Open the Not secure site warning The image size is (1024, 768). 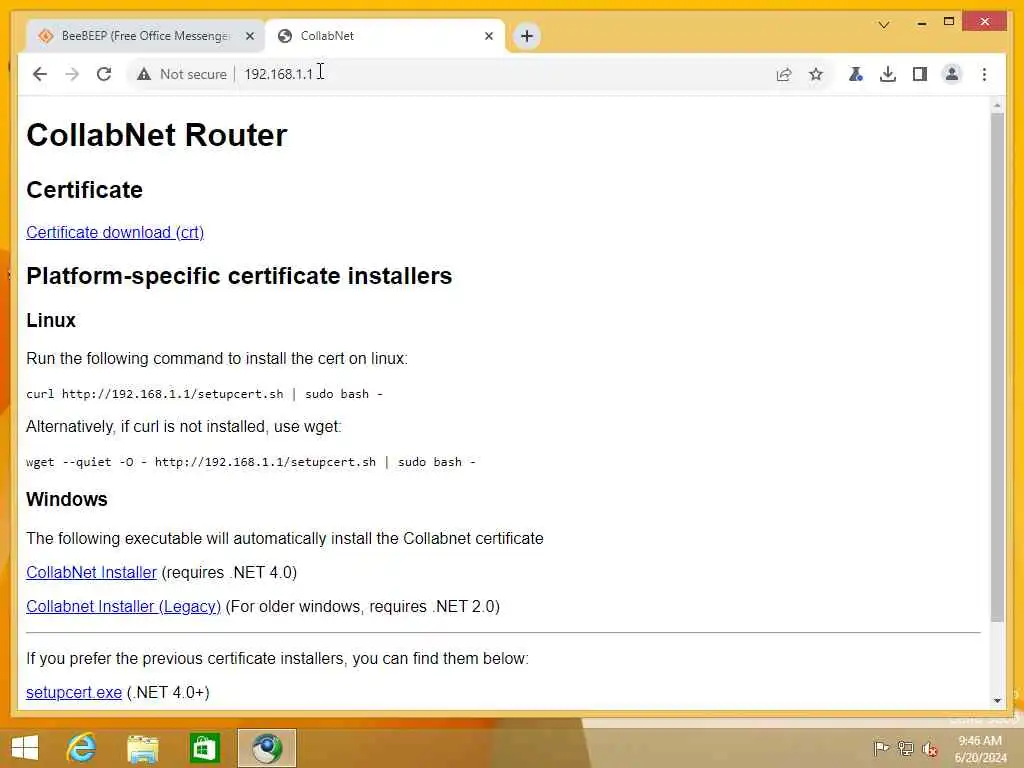[x=182, y=74]
